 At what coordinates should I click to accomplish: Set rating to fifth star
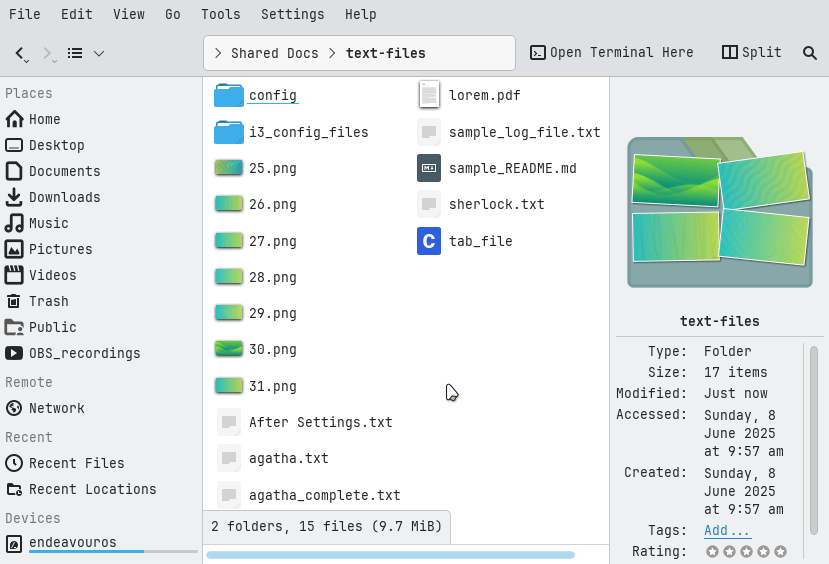point(780,552)
